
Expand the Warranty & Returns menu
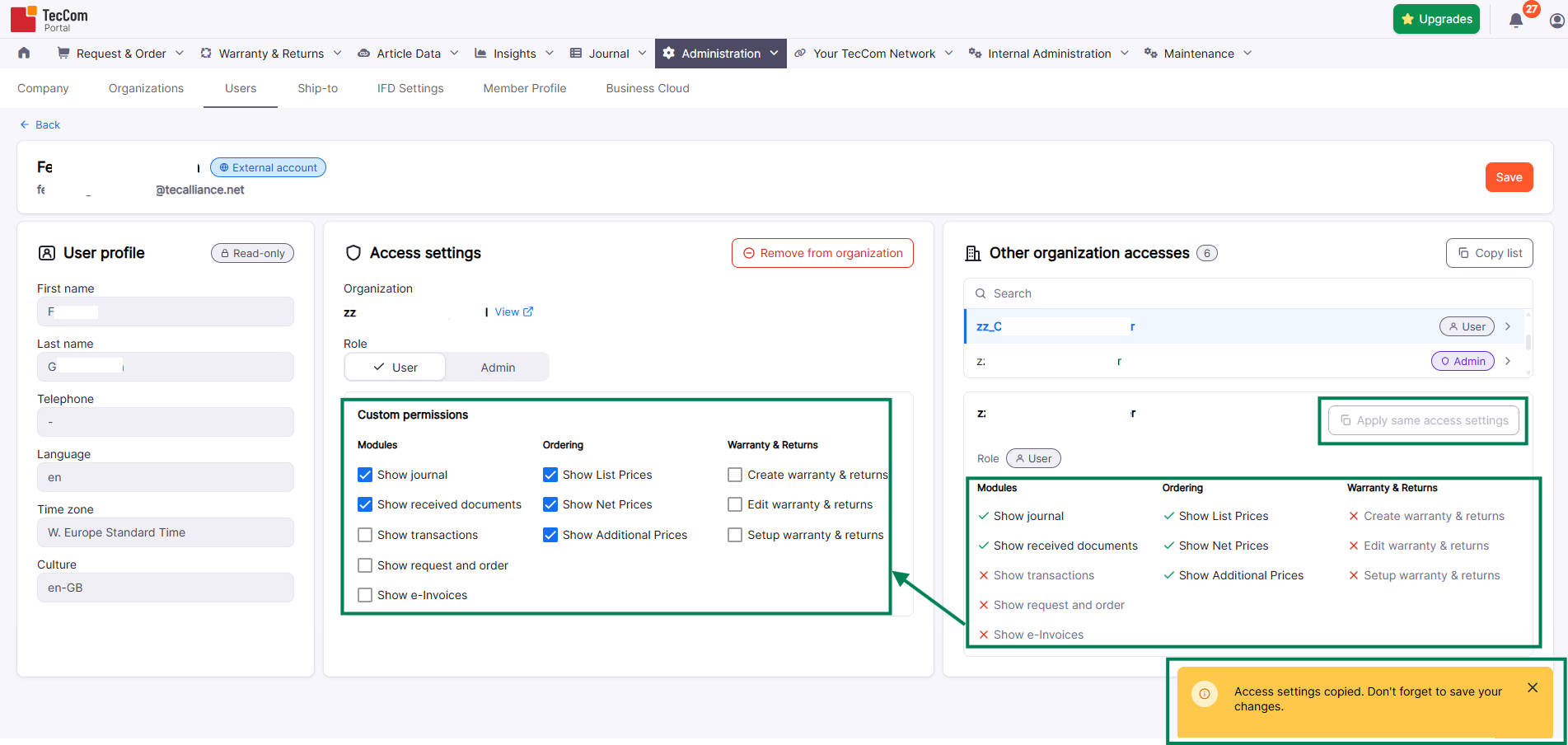337,53
